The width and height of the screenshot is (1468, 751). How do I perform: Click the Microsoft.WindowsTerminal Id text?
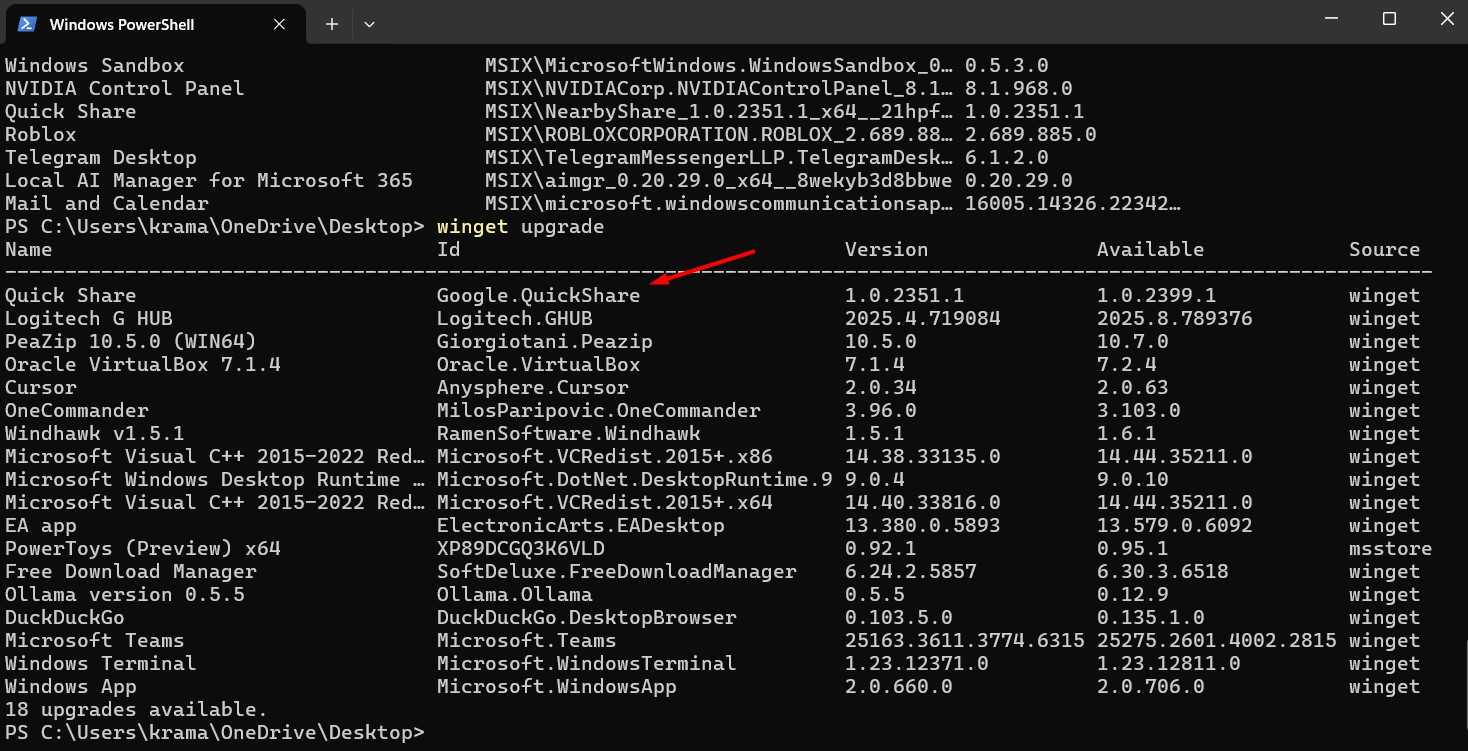click(586, 663)
